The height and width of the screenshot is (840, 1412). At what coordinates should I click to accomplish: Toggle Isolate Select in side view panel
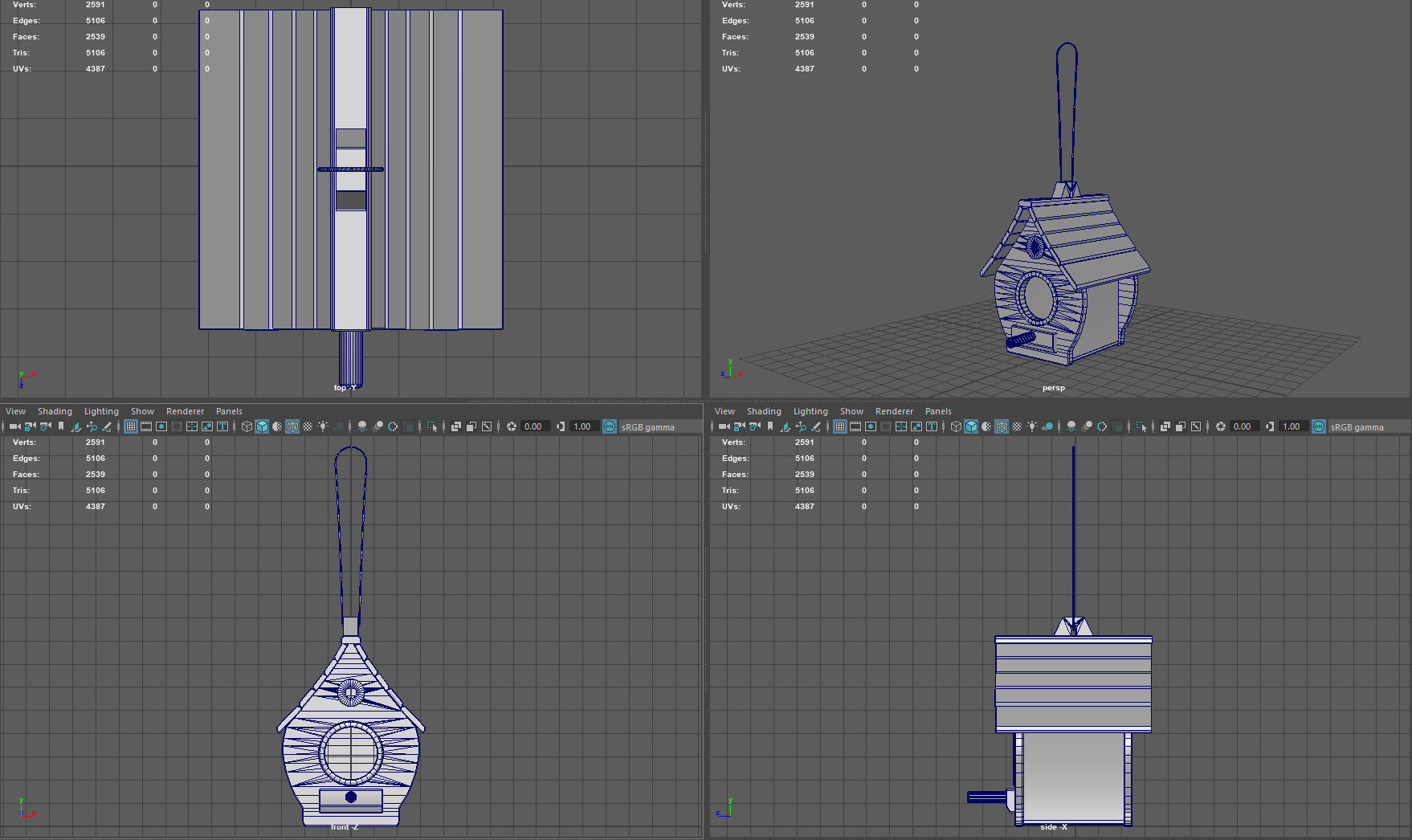click(x=1141, y=426)
